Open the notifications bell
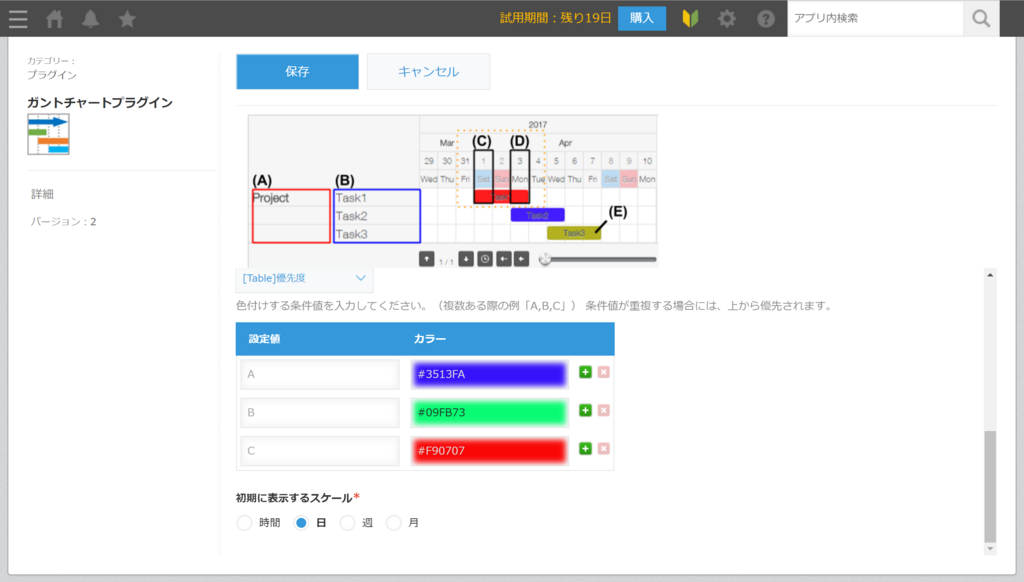The image size is (1024, 582). tap(91, 19)
